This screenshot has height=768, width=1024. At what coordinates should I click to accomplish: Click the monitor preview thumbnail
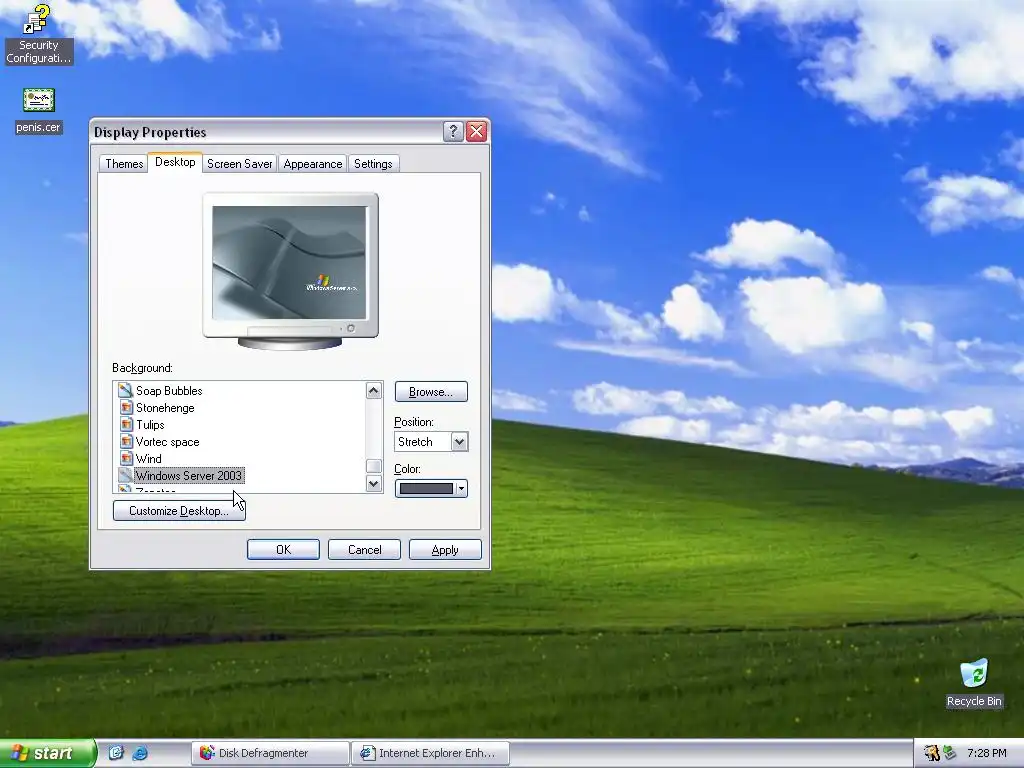point(289,263)
